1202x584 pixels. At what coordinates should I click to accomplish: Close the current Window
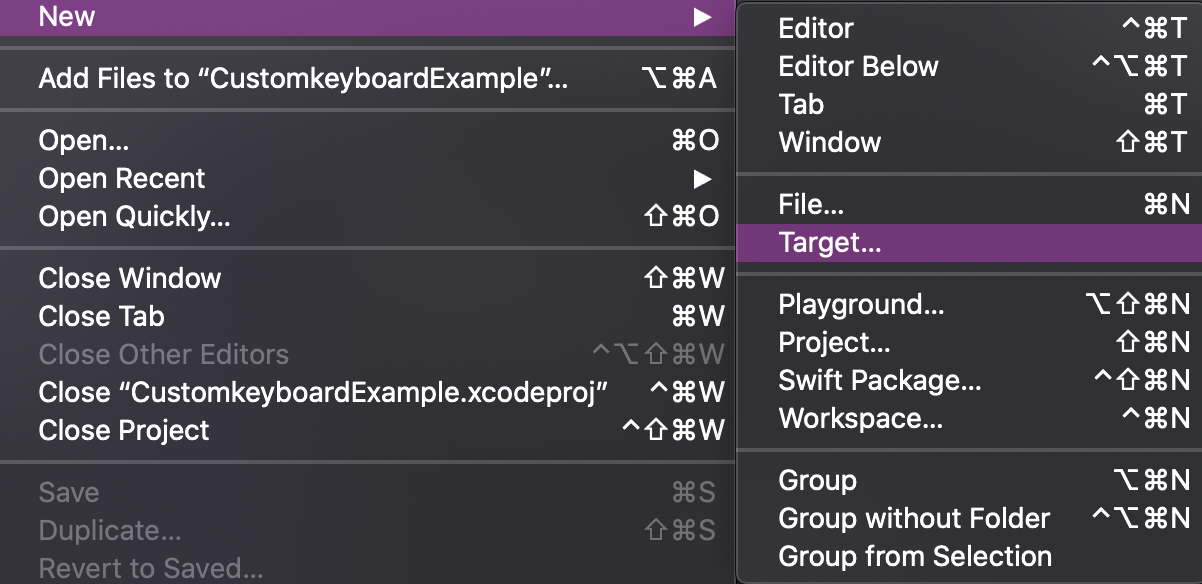coord(128,278)
